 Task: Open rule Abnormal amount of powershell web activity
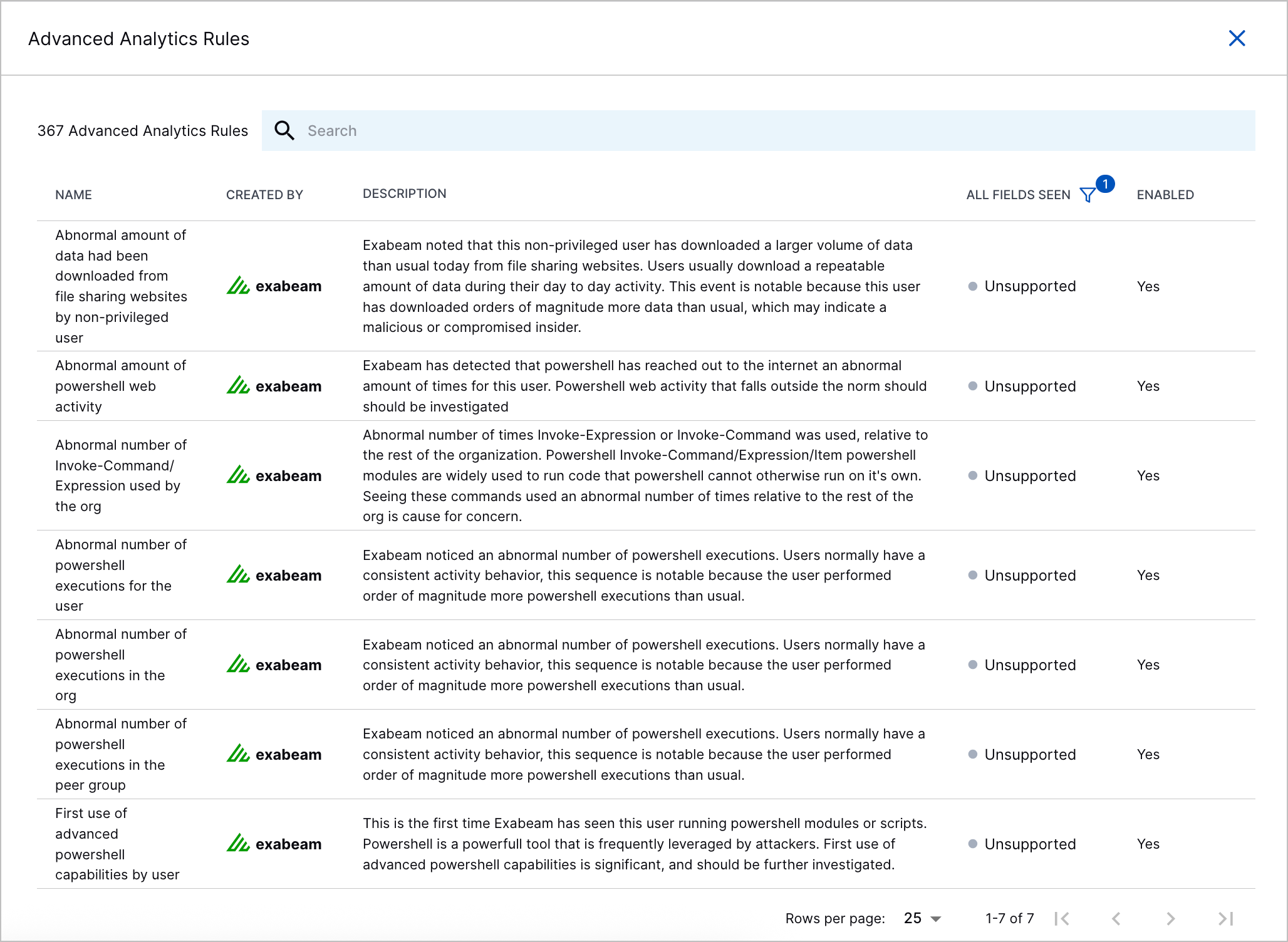point(120,386)
